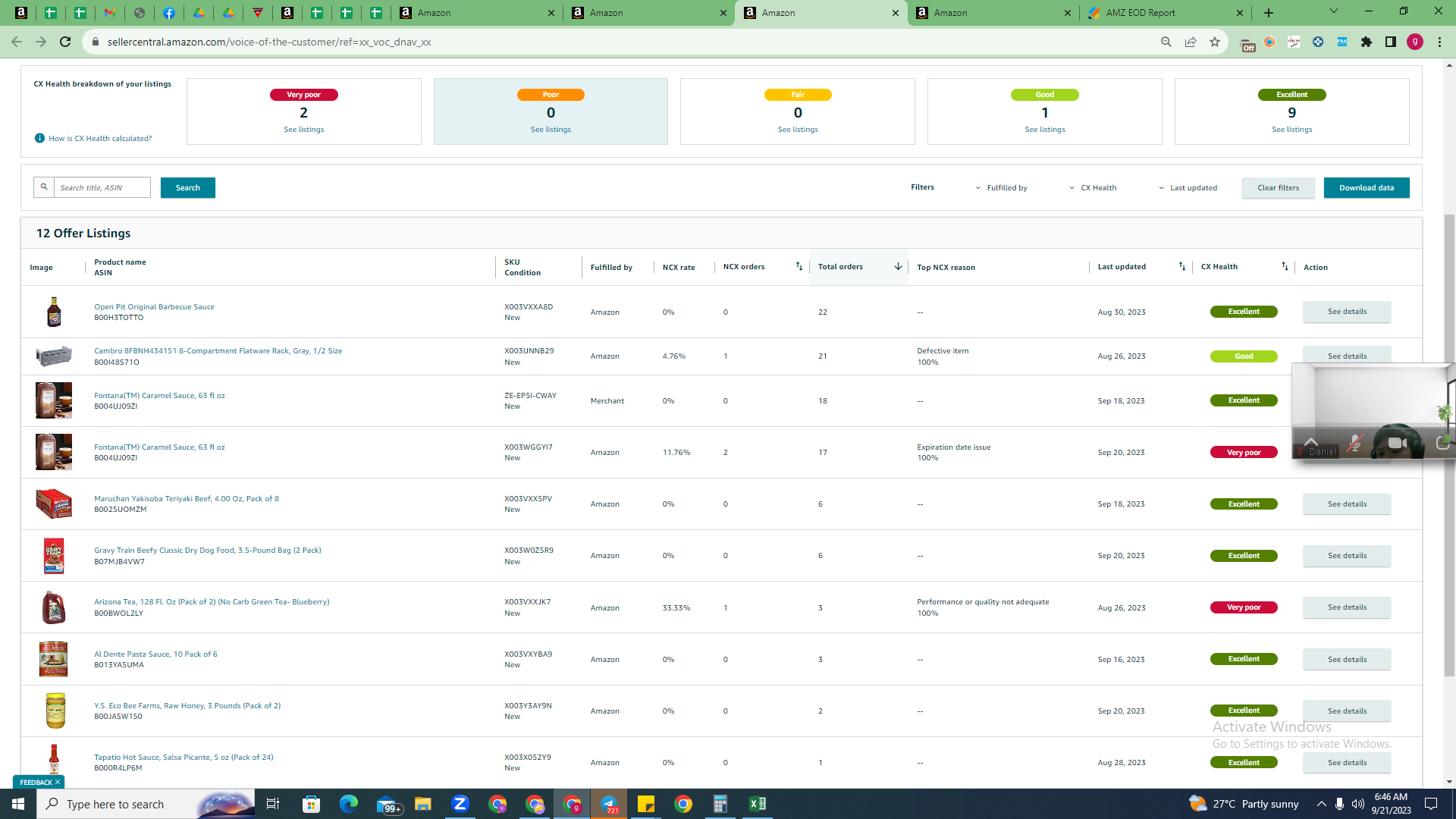The width and height of the screenshot is (1456, 819).
Task: Sort listings by NCX orders
Action: pyautogui.click(x=799, y=266)
